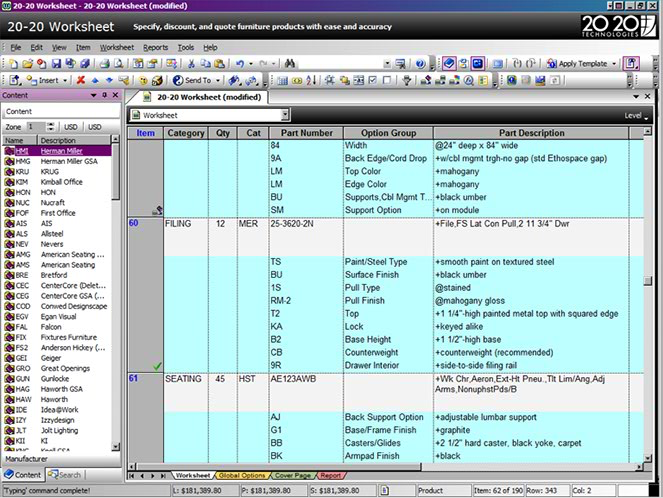
Task: Open the Tools menu
Action: (186, 47)
